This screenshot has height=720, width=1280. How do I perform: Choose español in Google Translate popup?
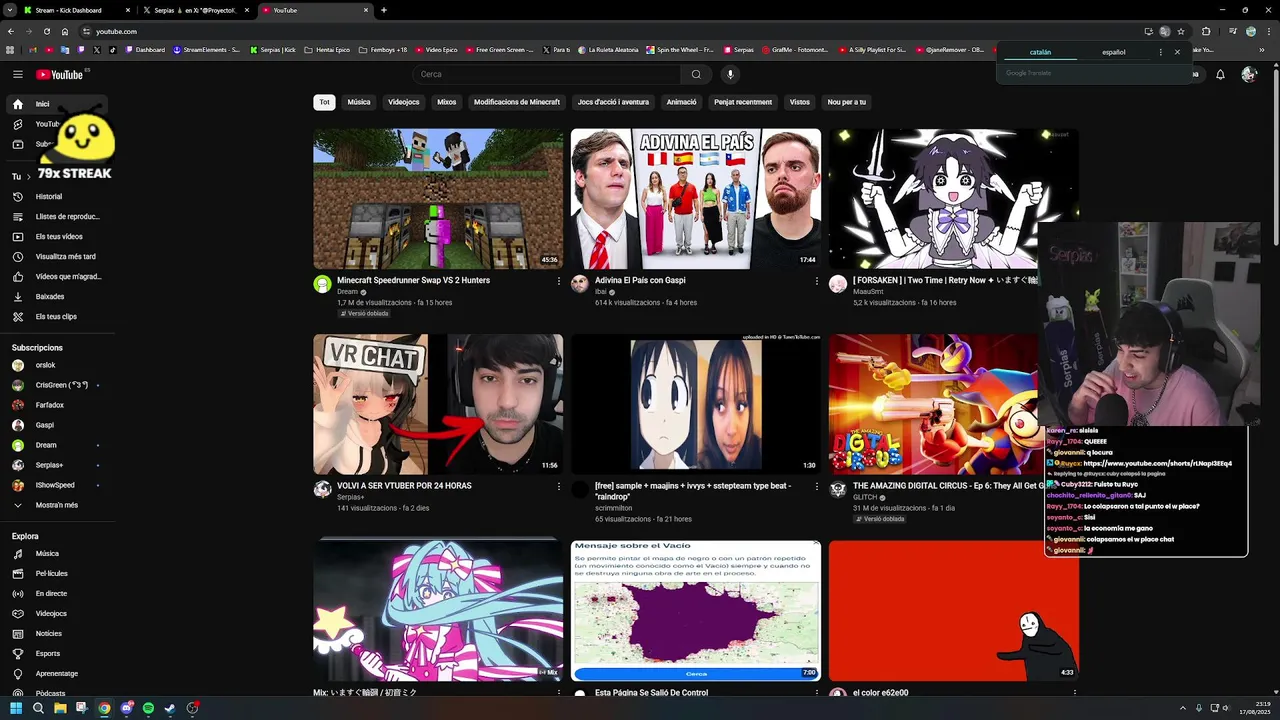[x=1113, y=52]
